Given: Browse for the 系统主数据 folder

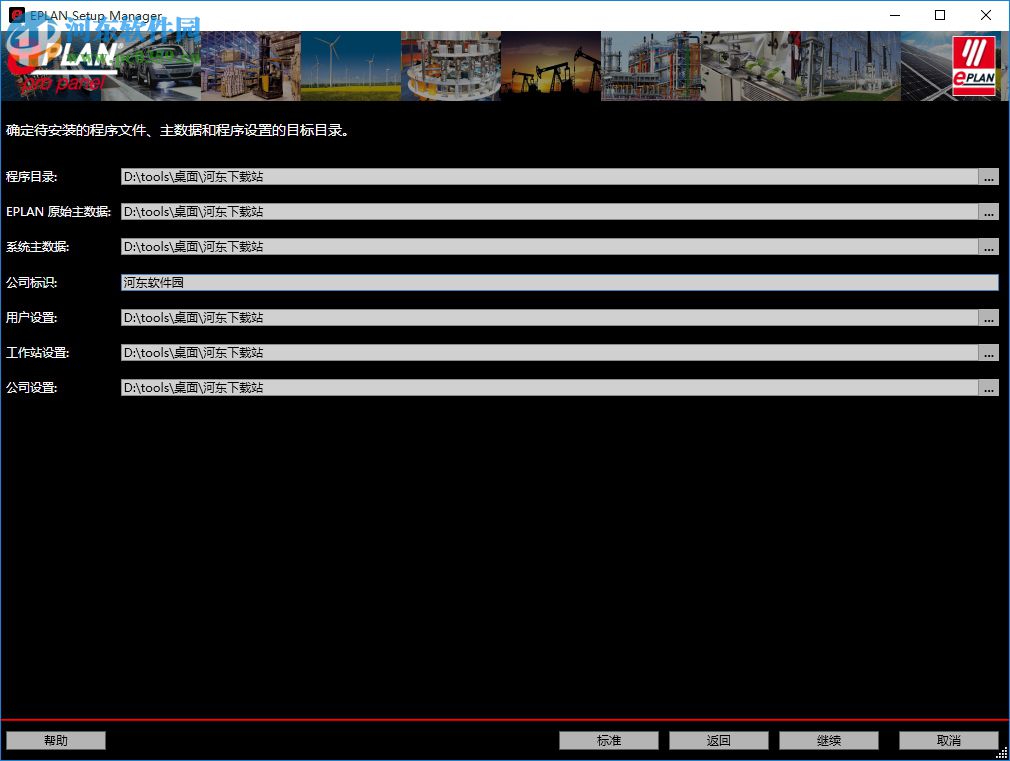Looking at the screenshot, I should click(x=989, y=246).
